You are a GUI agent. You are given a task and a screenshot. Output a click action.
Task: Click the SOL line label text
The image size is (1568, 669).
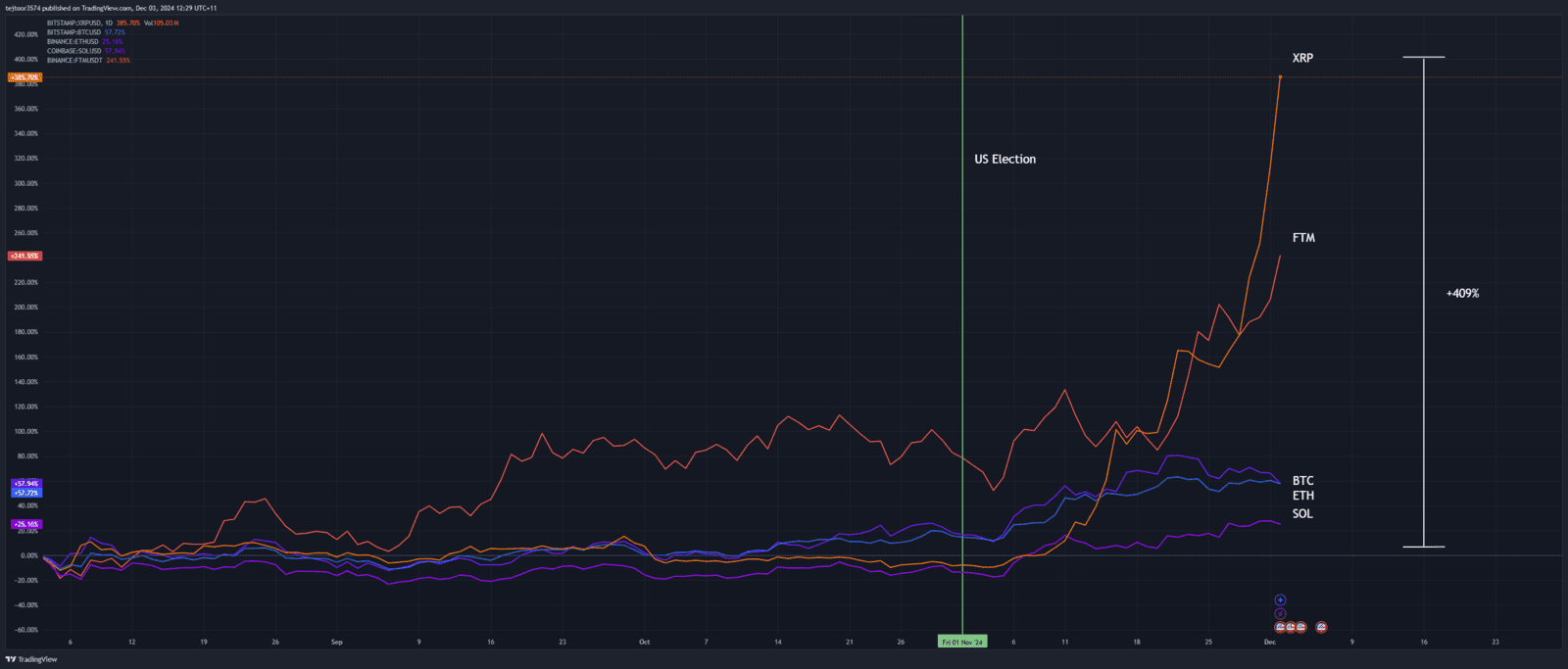(x=1302, y=514)
